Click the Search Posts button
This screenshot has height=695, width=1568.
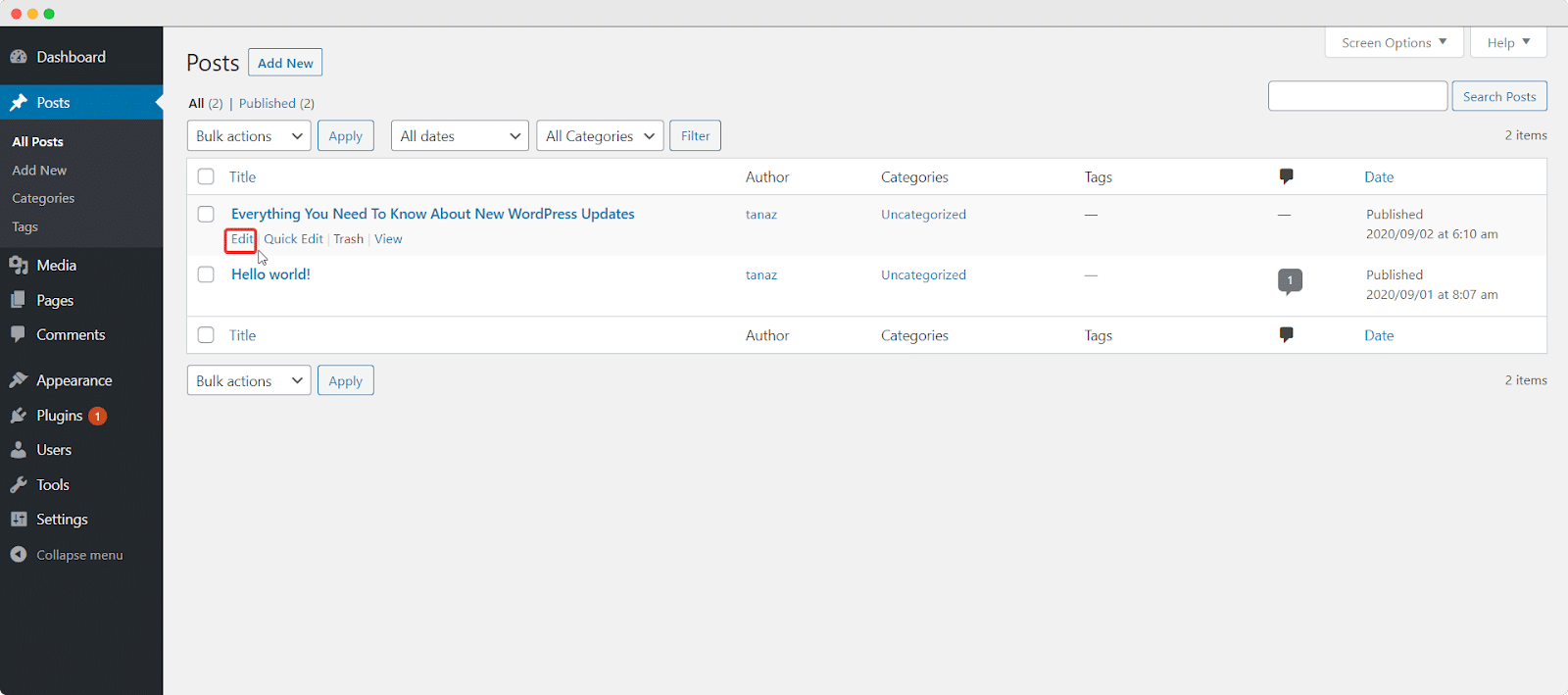1499,96
